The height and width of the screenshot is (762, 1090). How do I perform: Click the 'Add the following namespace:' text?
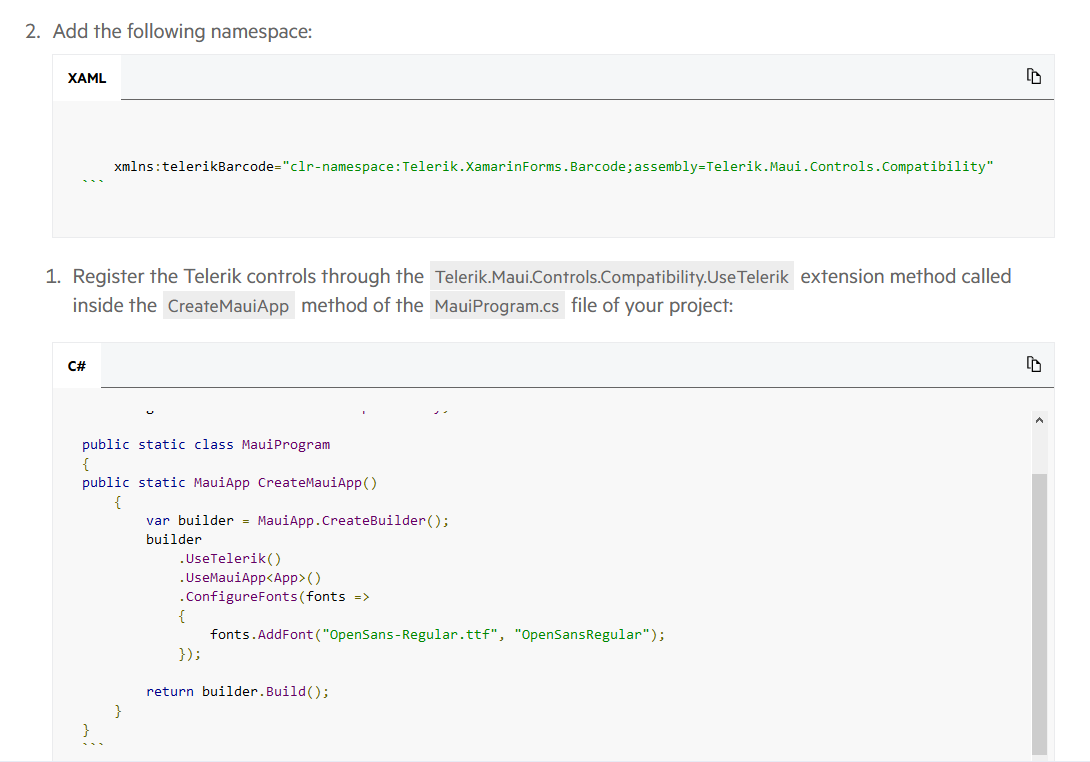183,32
